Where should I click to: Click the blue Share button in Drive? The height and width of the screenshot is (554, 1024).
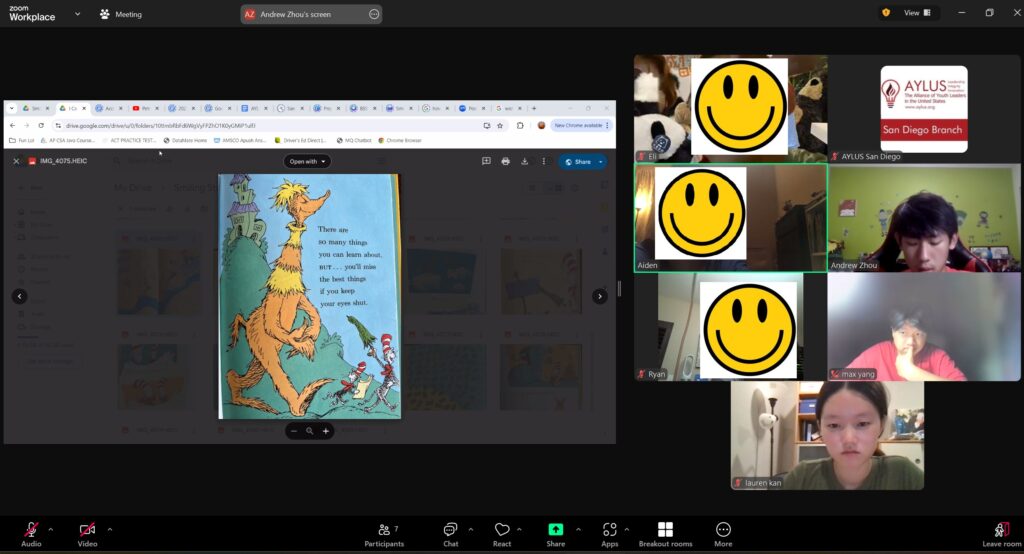coord(577,162)
